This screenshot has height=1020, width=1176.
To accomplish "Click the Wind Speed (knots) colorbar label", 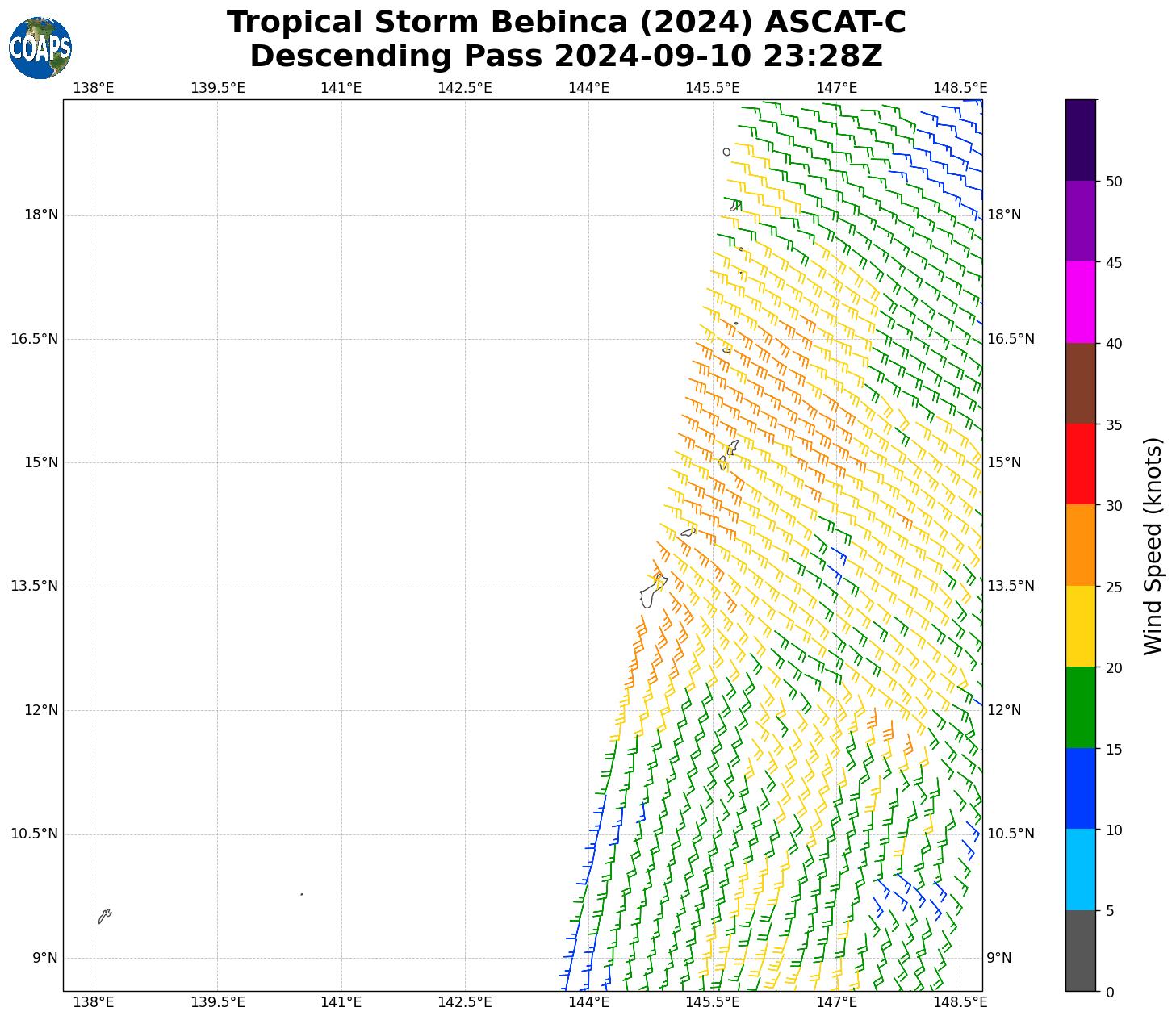I will [1153, 546].
